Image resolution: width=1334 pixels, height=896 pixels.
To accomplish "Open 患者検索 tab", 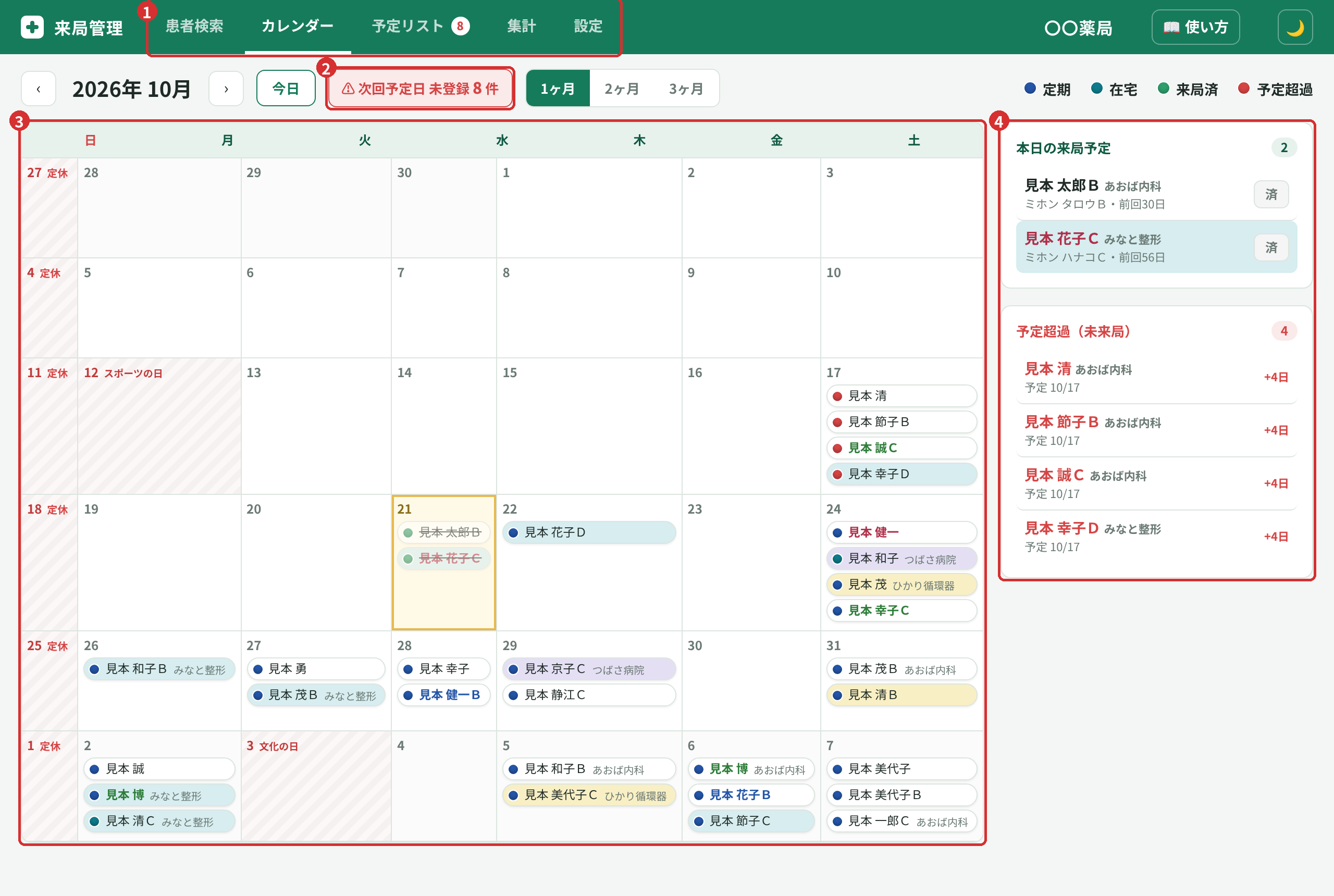I will point(194,26).
